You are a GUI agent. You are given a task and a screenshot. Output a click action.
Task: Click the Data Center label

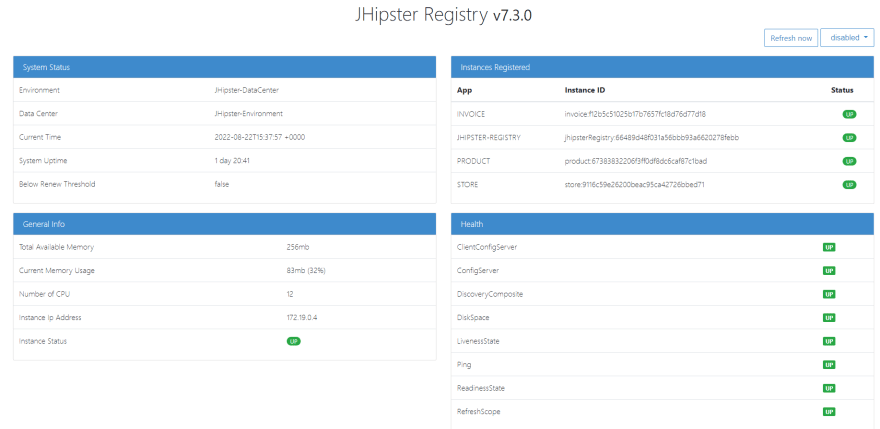(38, 113)
